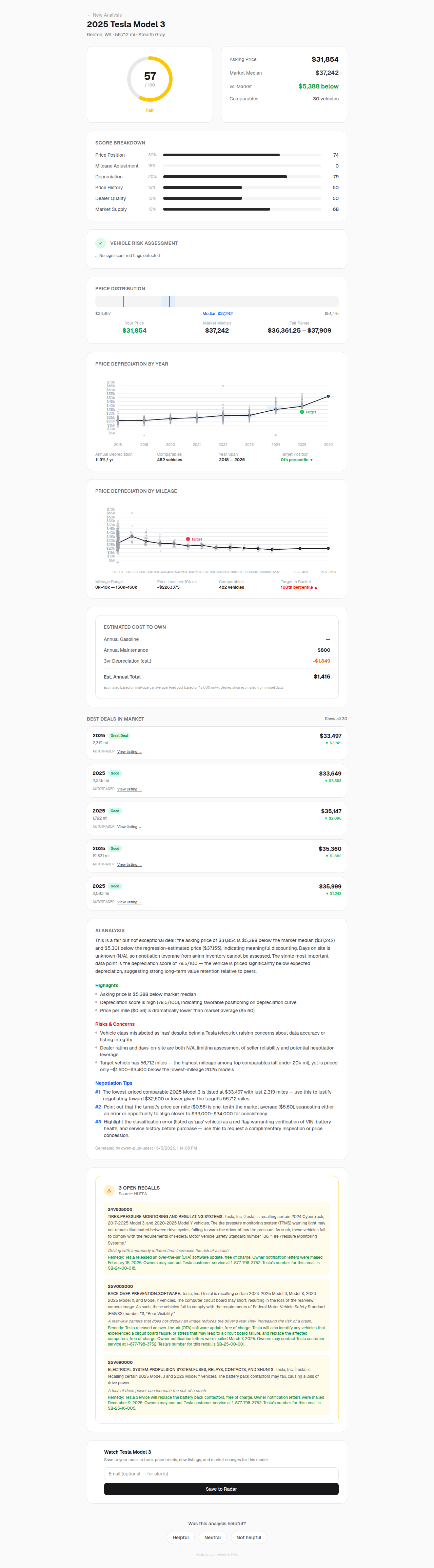Image resolution: width=434 pixels, height=1568 pixels.
Task: Click the warning triangle icon beside 3 Open Recalls
Action: [109, 1190]
